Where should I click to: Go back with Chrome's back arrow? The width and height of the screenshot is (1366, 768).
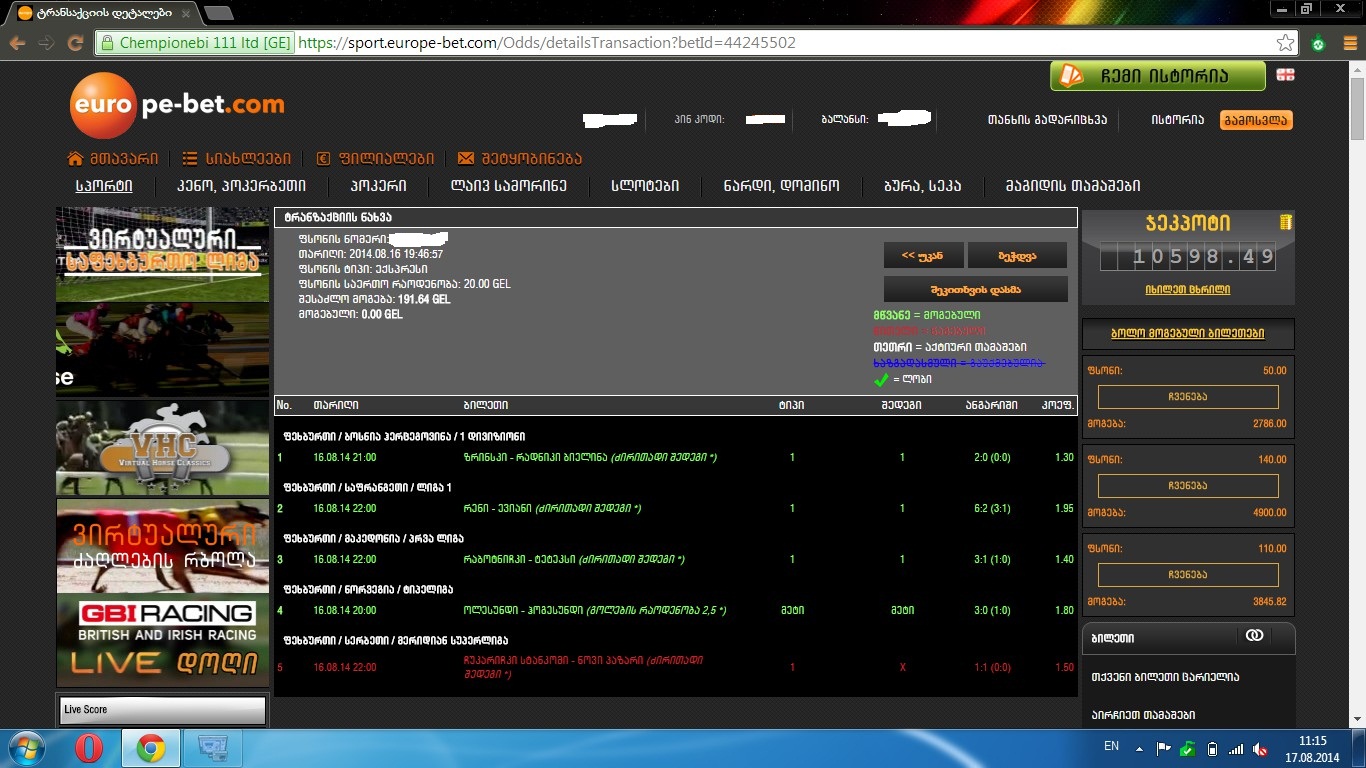point(18,43)
